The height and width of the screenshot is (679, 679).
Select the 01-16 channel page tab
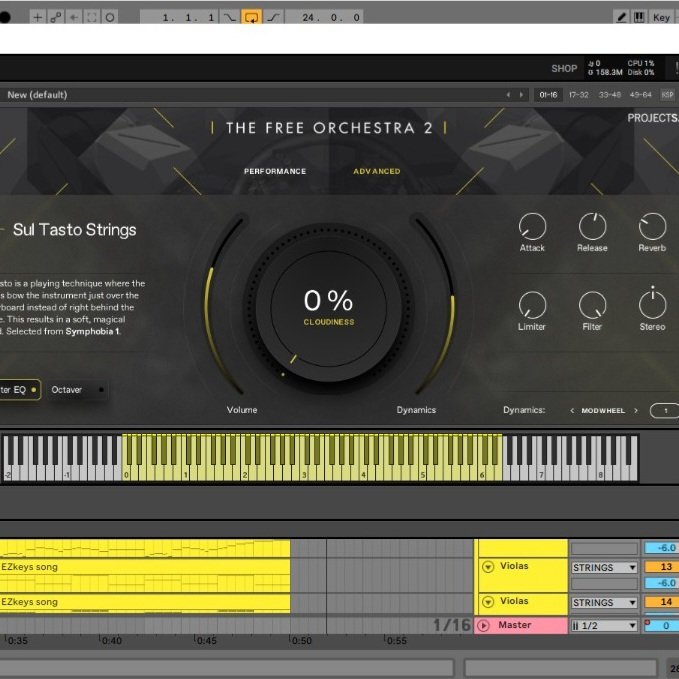point(548,95)
